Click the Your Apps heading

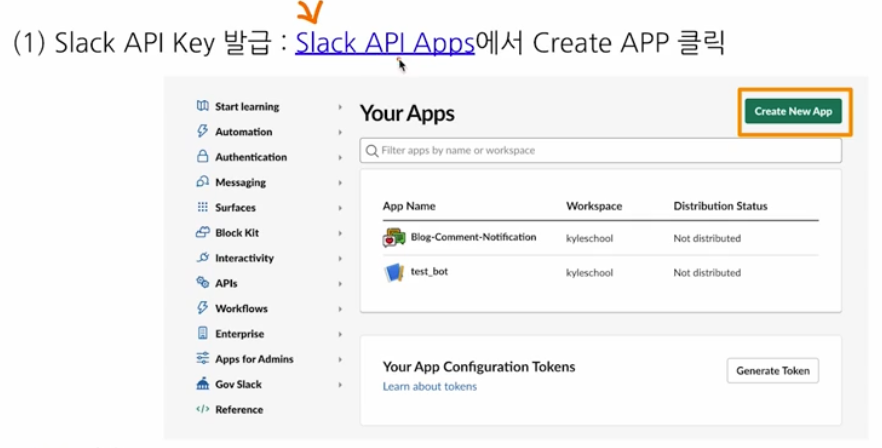click(x=407, y=114)
